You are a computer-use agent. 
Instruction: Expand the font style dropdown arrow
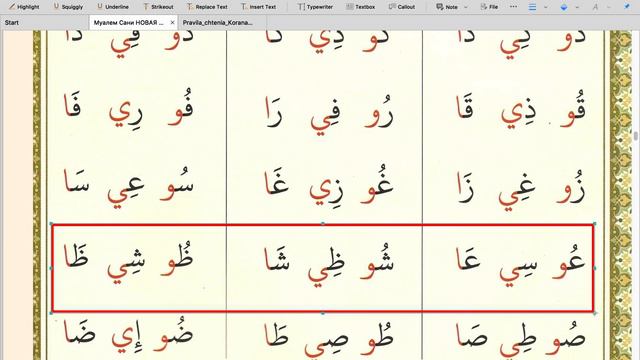tap(609, 7)
